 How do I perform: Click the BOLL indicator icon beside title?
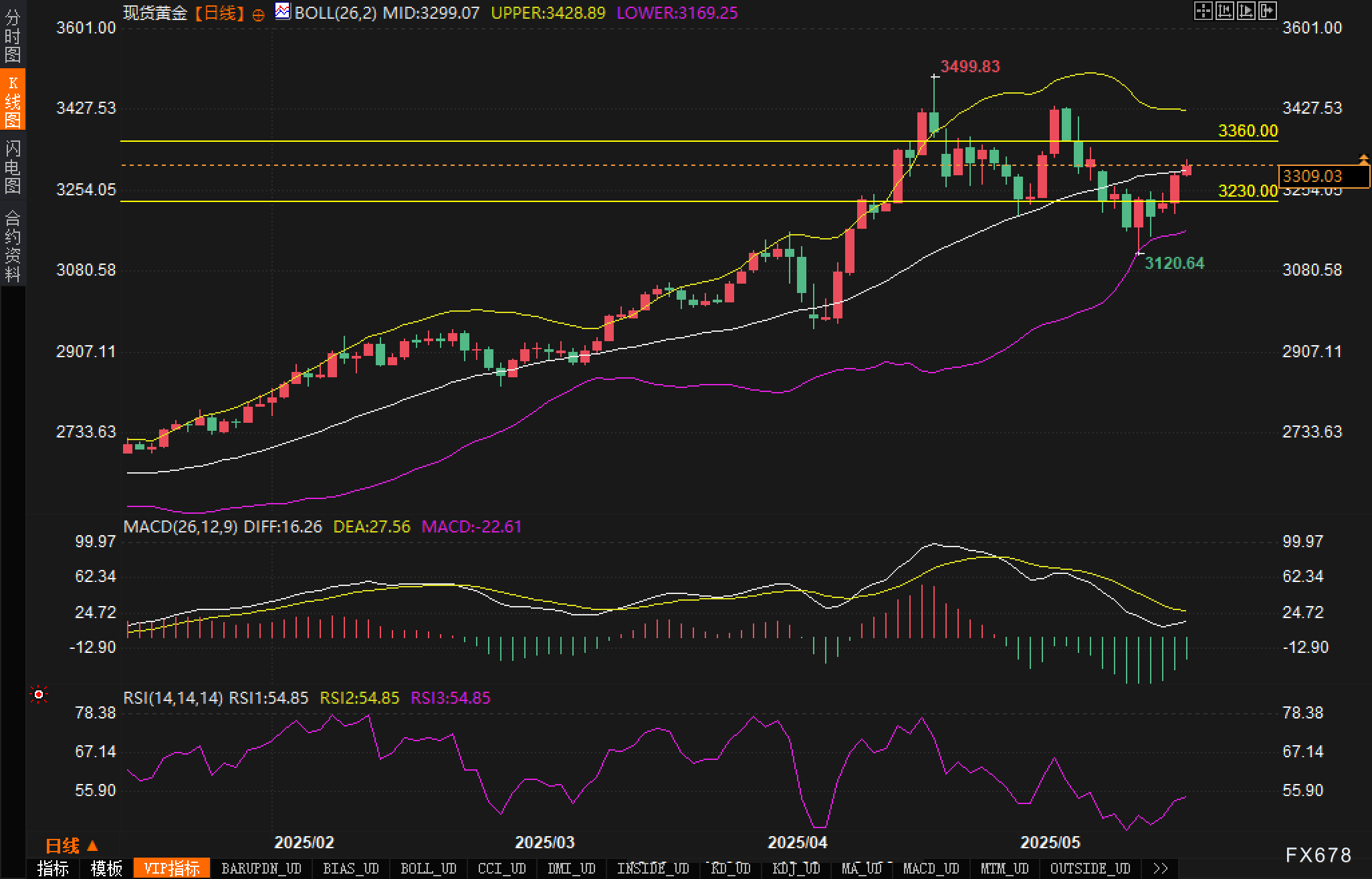point(283,11)
